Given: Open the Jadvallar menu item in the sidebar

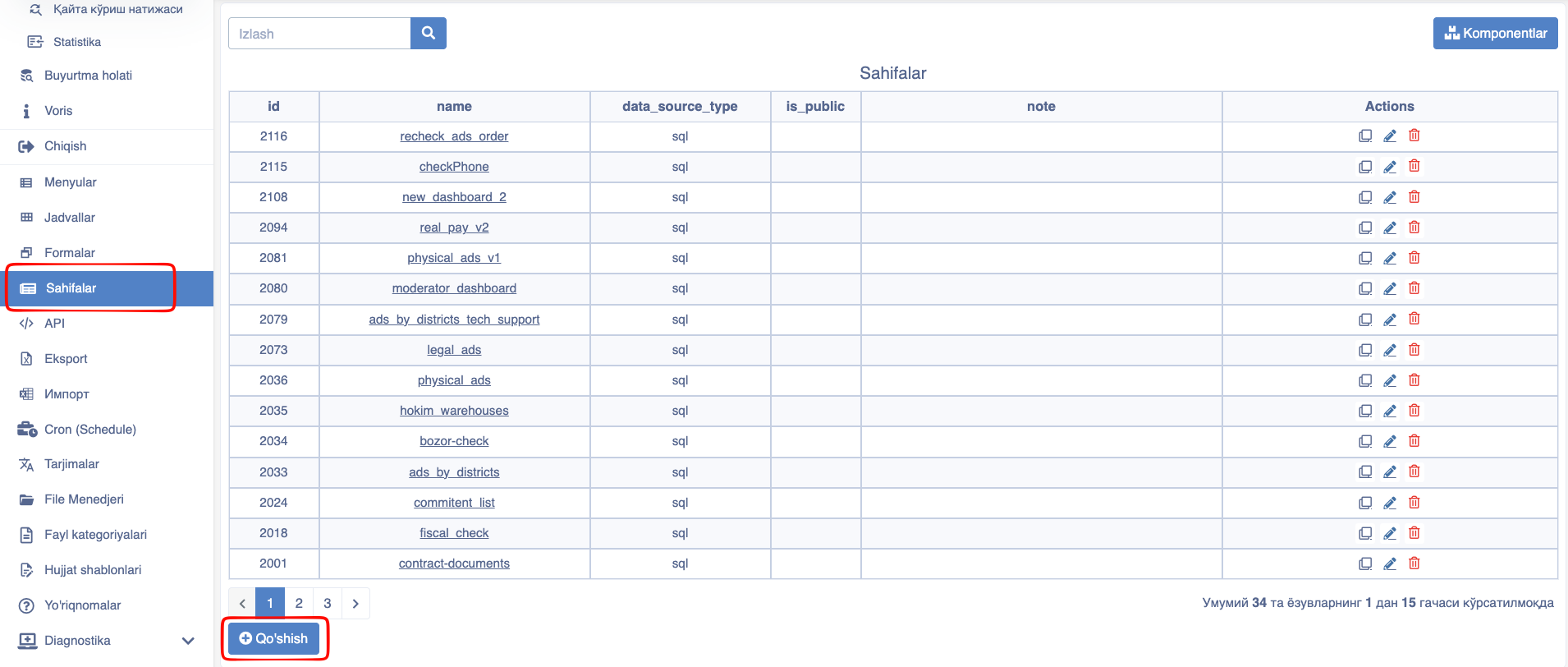Looking at the screenshot, I should pyautogui.click(x=70, y=218).
